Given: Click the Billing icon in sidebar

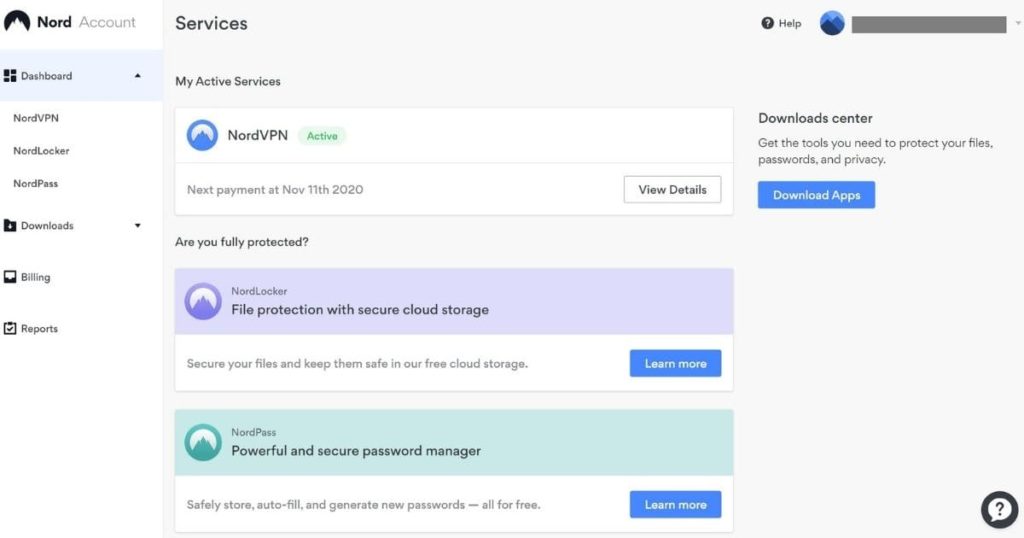Looking at the screenshot, I should tap(10, 277).
